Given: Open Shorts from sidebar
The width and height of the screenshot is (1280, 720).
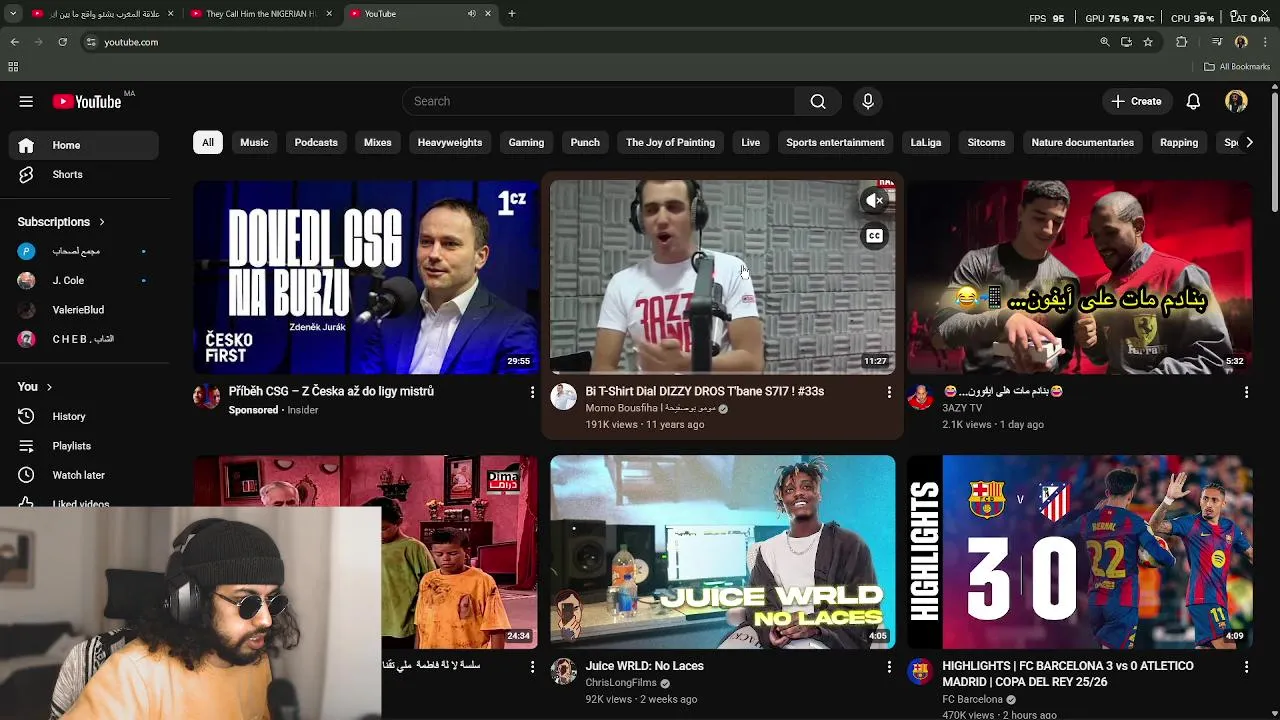Looking at the screenshot, I should (x=83, y=174).
